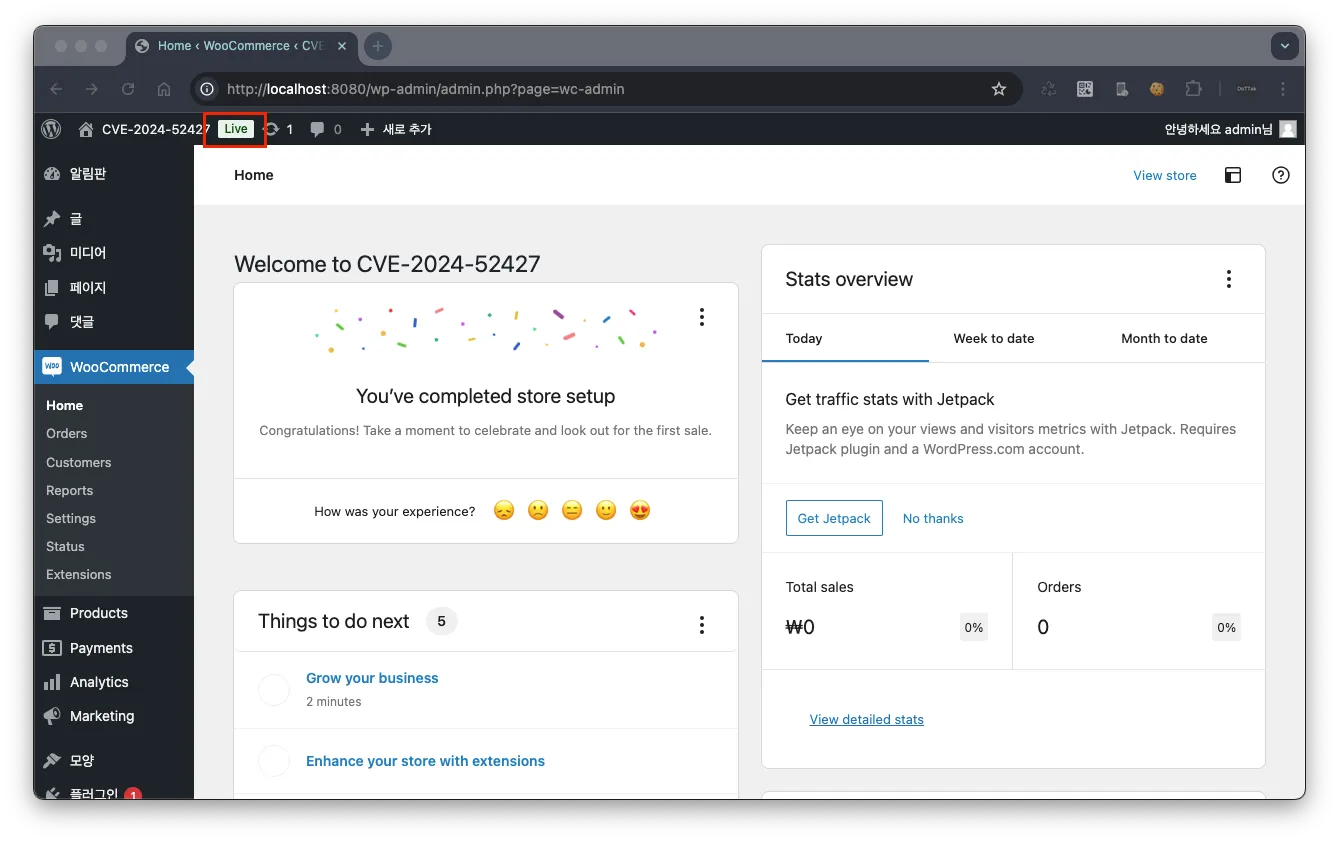This screenshot has width=1339, height=841.
Task: Open the tab search dropdown arrow
Action: (x=1284, y=46)
